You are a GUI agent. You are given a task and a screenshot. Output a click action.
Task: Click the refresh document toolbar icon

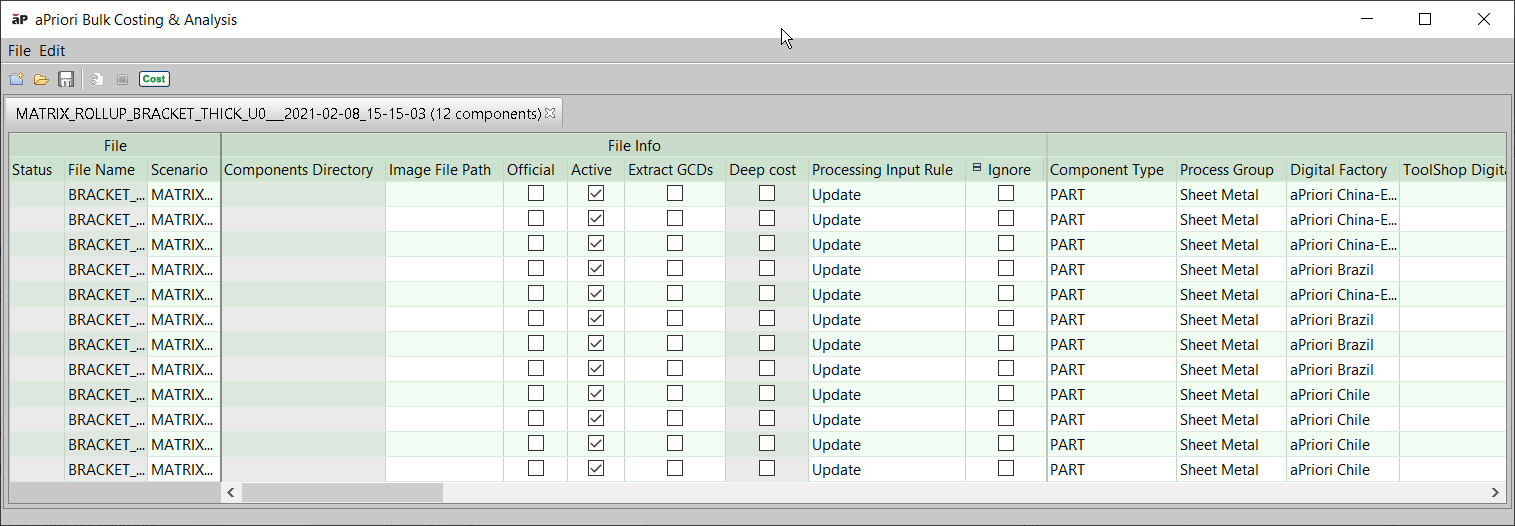97,79
